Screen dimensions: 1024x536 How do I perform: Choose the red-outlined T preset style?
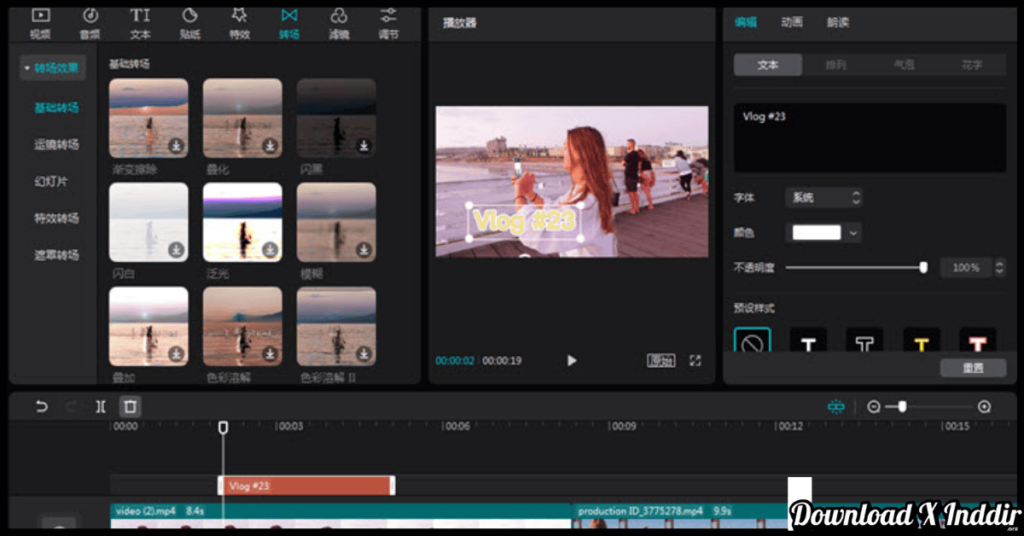978,341
